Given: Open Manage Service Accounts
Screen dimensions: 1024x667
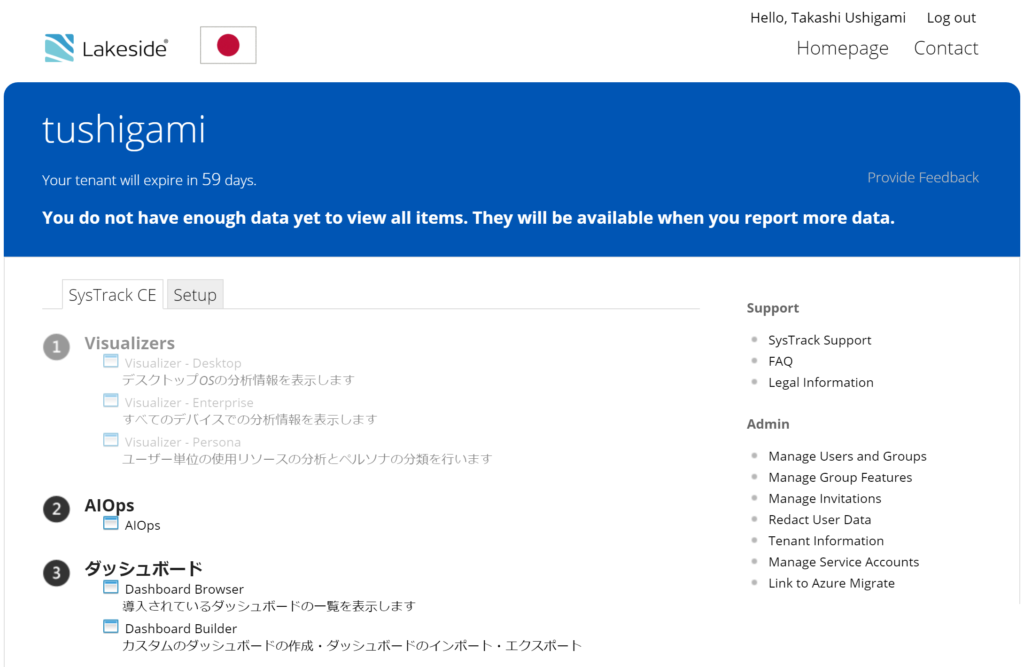Looking at the screenshot, I should pyautogui.click(x=843, y=562).
